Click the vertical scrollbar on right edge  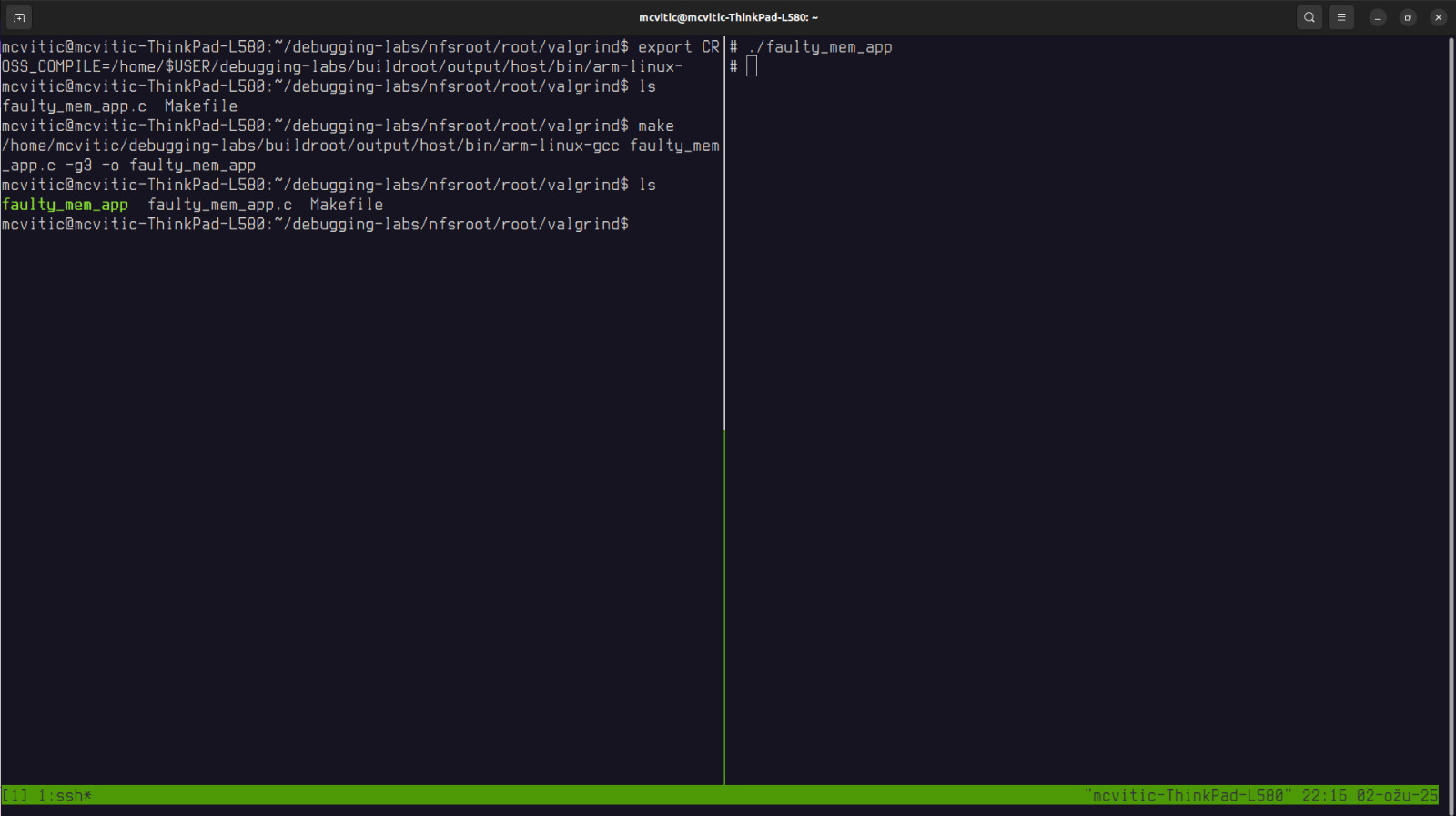tap(1451, 409)
